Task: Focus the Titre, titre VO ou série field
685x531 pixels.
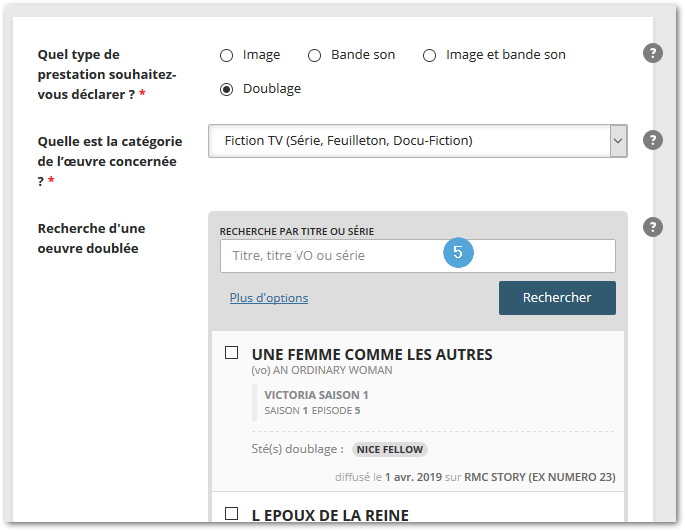Action: click(x=418, y=256)
